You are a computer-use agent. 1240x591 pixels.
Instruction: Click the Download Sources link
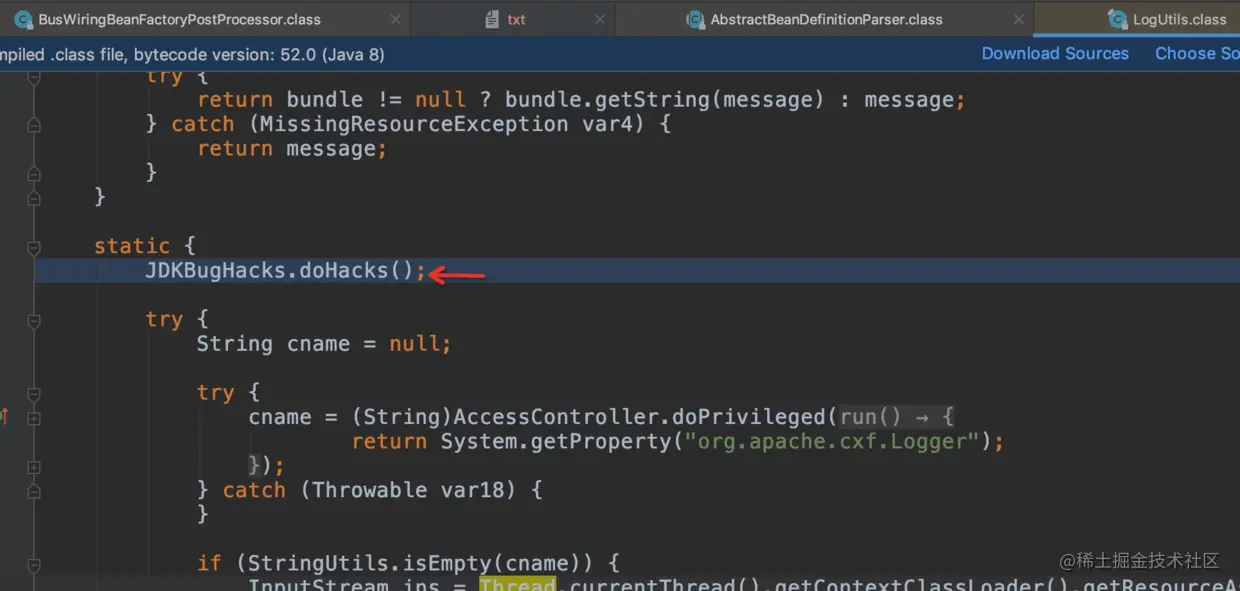pos(1055,54)
